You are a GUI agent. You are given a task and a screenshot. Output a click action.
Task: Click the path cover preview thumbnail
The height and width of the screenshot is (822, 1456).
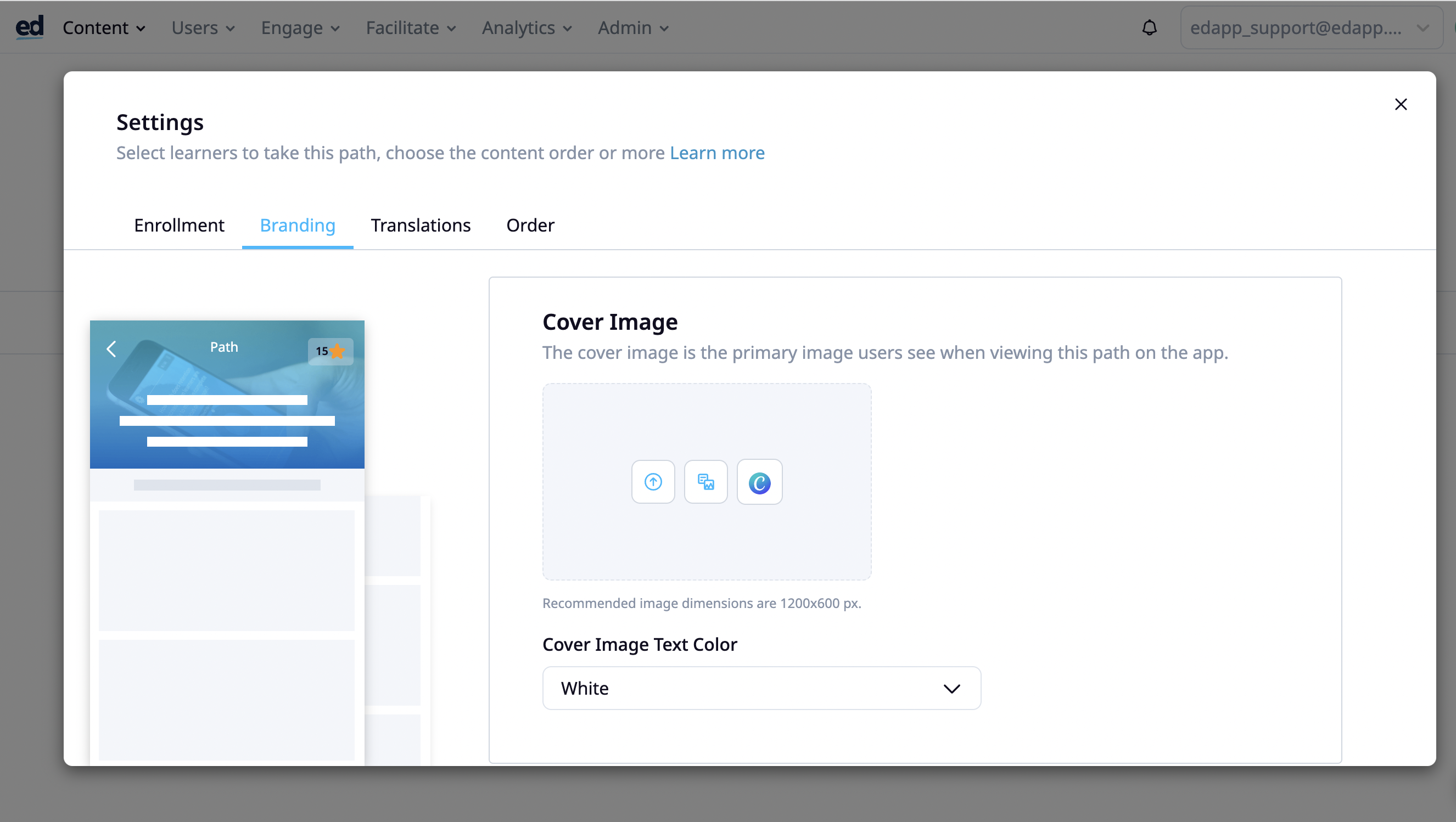227,395
